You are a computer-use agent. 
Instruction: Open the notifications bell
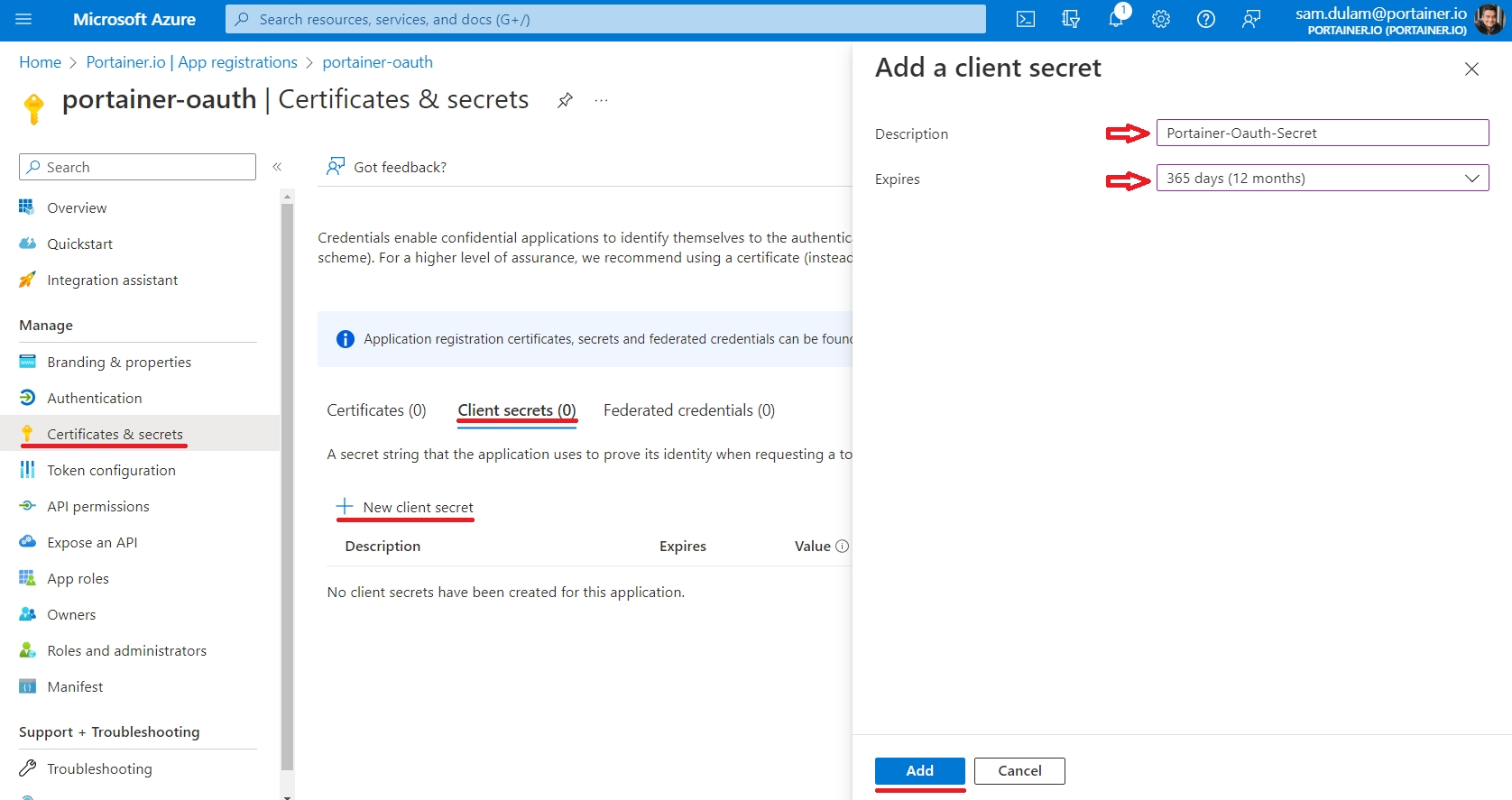pos(1116,20)
